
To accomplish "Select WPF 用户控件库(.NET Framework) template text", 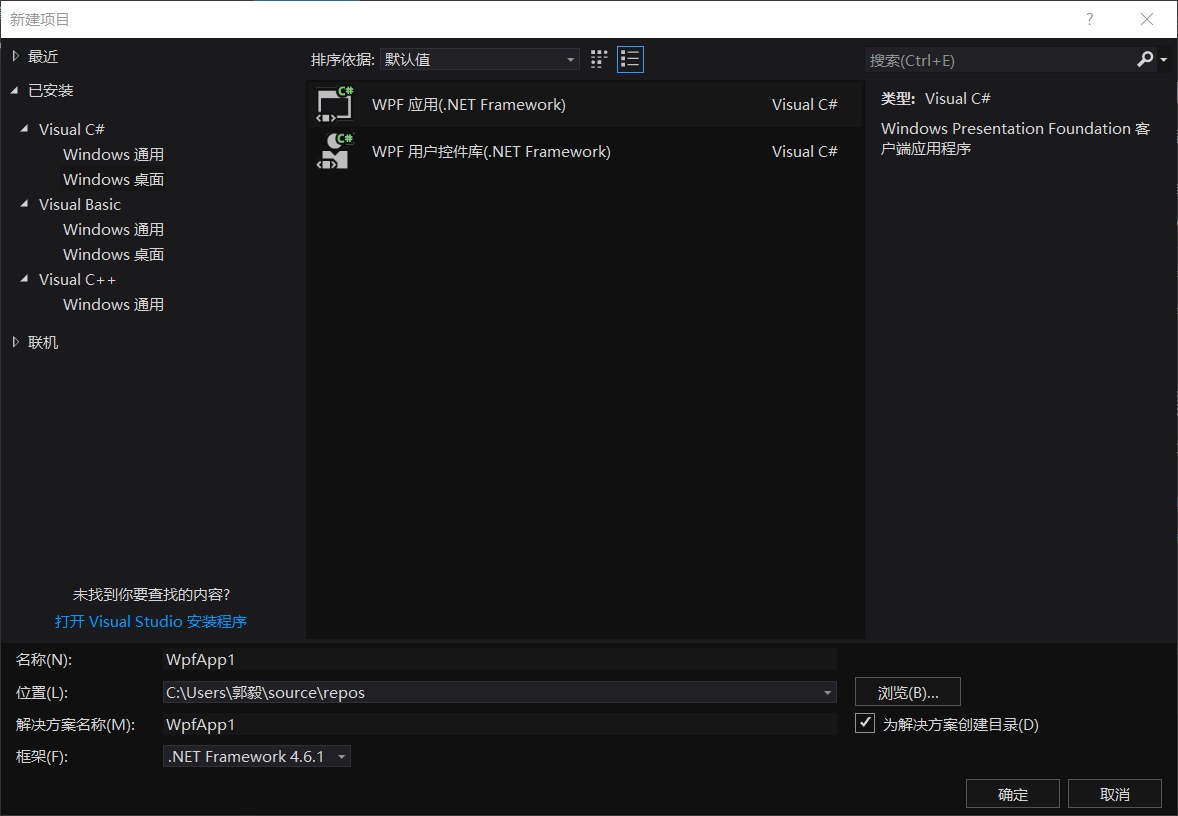I will [491, 151].
